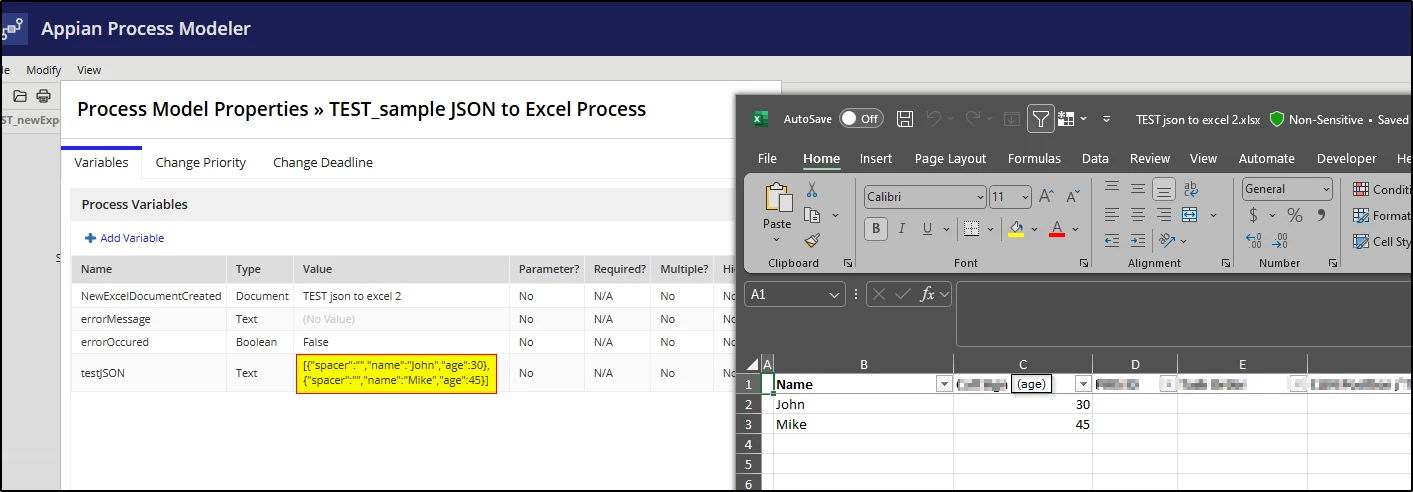Image resolution: width=1413 pixels, height=492 pixels.
Task: Click the Non-Sensitive label in Excel title bar
Action: [x=1325, y=119]
